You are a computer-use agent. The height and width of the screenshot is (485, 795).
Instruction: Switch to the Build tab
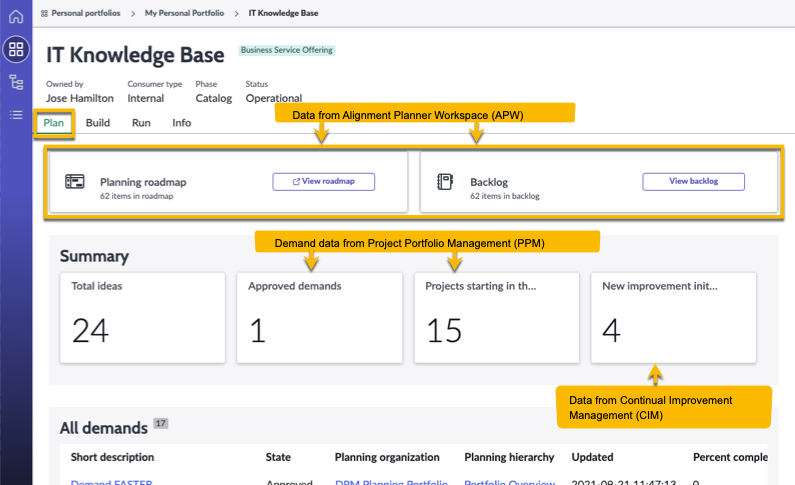(98, 123)
